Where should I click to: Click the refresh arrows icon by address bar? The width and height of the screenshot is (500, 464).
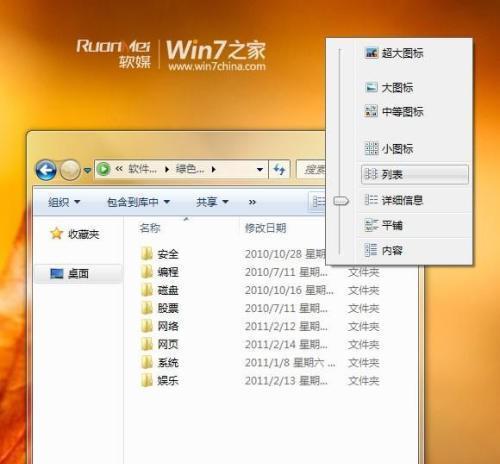pos(279,170)
